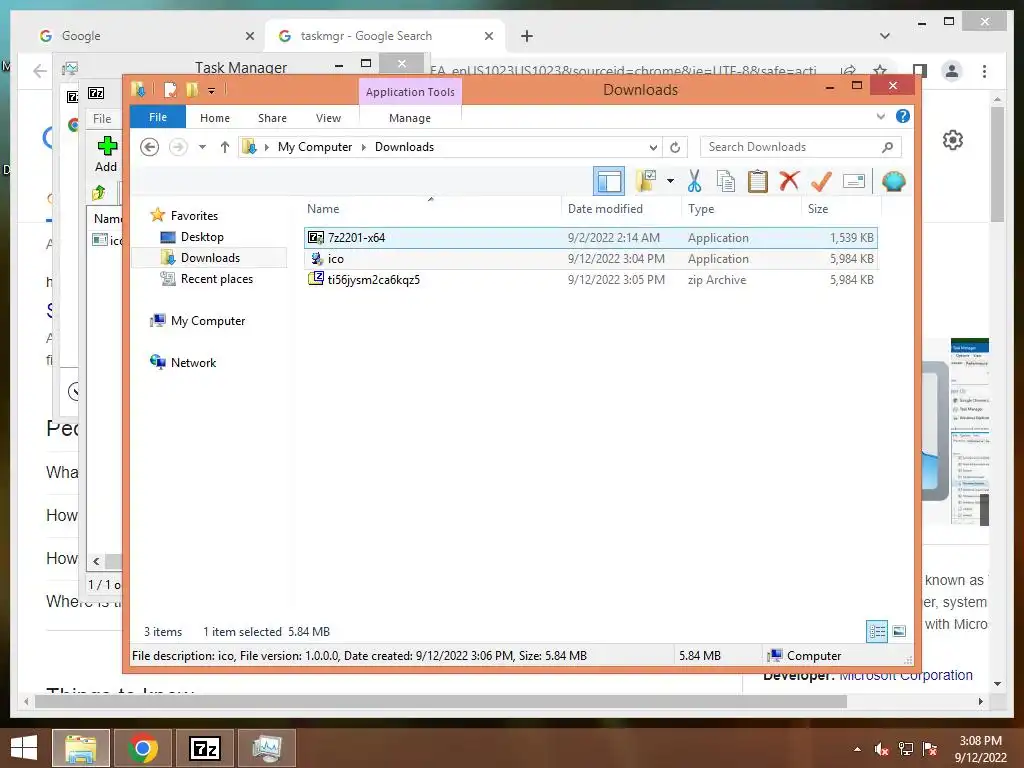Click the magnifier icon in the Search Downloads box
1024x768 pixels.
pyautogui.click(x=887, y=147)
